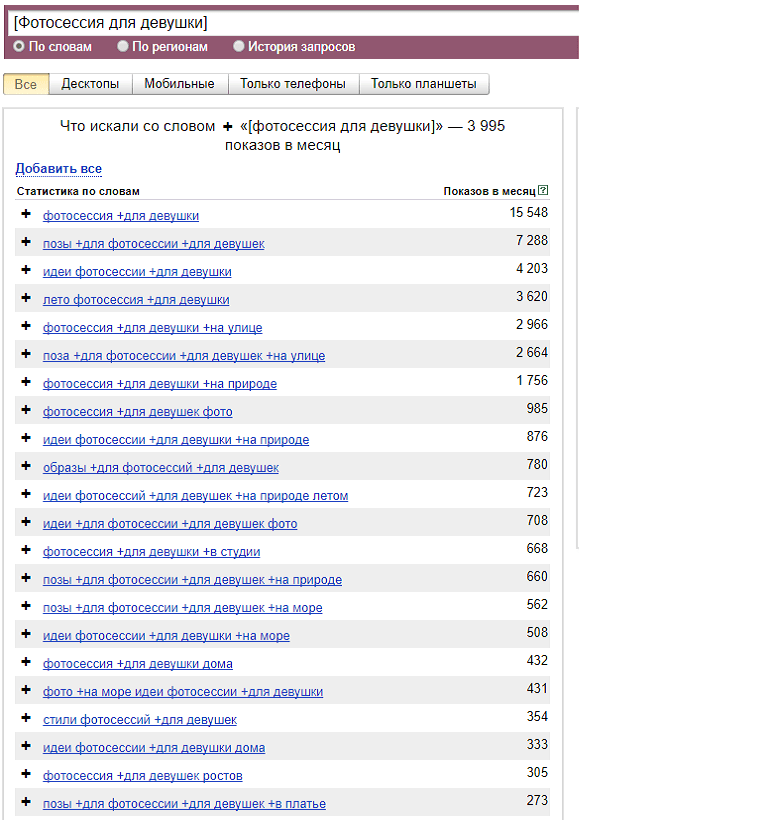The width and height of the screenshot is (773, 820).
Task: Open link 'стили фотосессий +для девушек'
Action: [x=140, y=720]
